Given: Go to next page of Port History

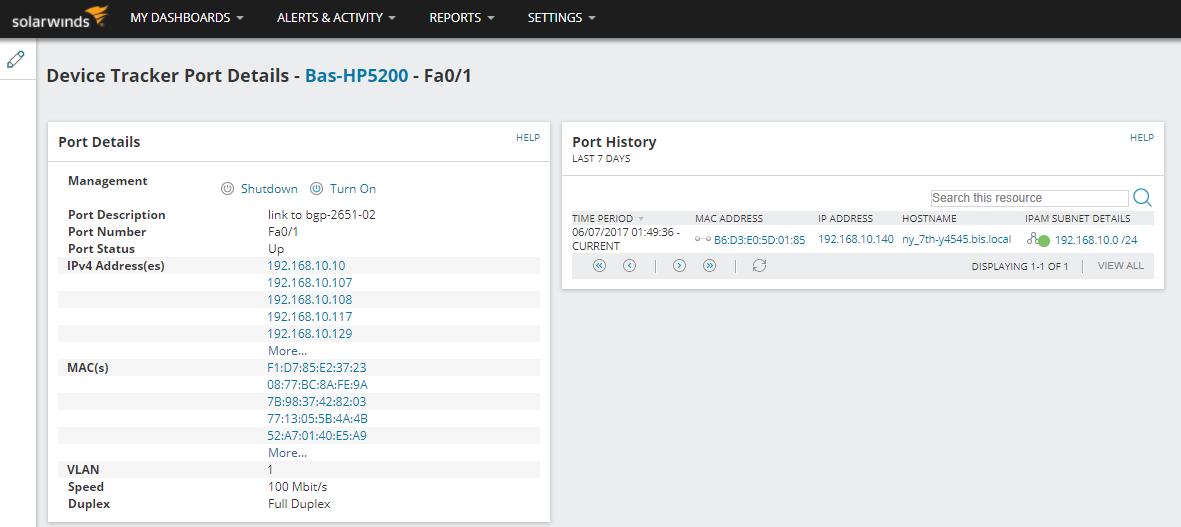Looking at the screenshot, I should [679, 266].
